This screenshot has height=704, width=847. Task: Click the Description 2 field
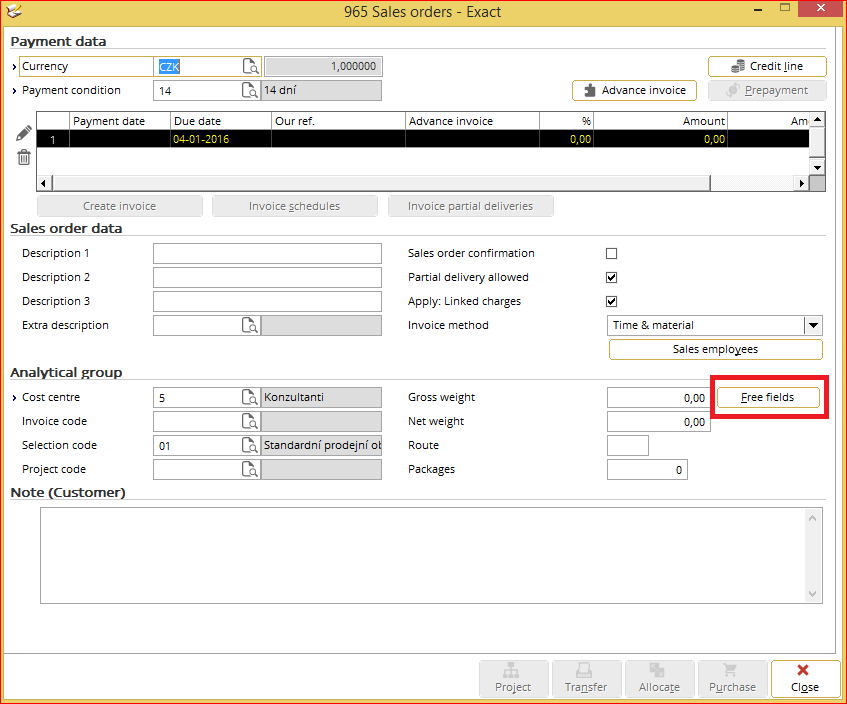[267, 277]
